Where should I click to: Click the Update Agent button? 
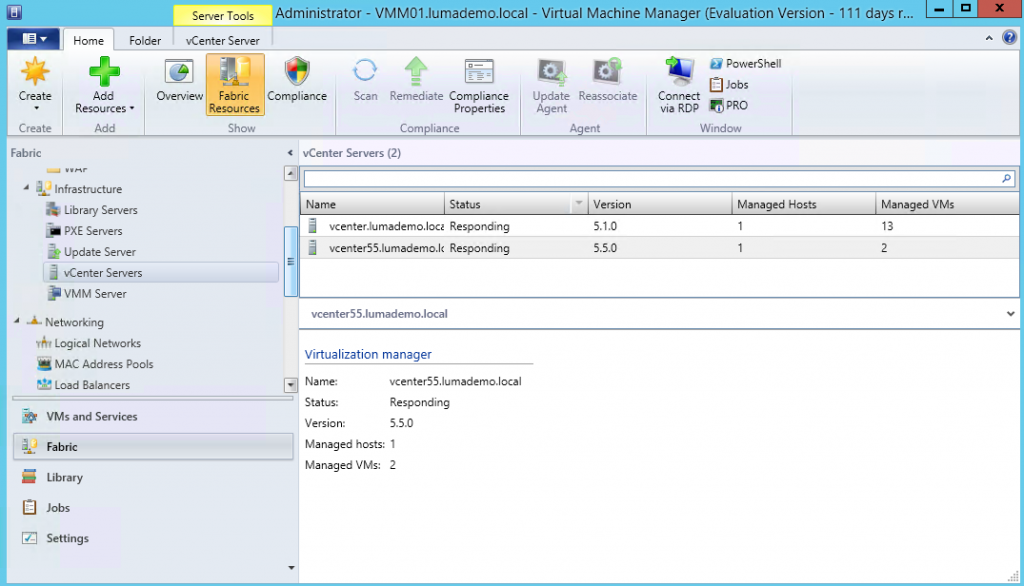pos(551,85)
